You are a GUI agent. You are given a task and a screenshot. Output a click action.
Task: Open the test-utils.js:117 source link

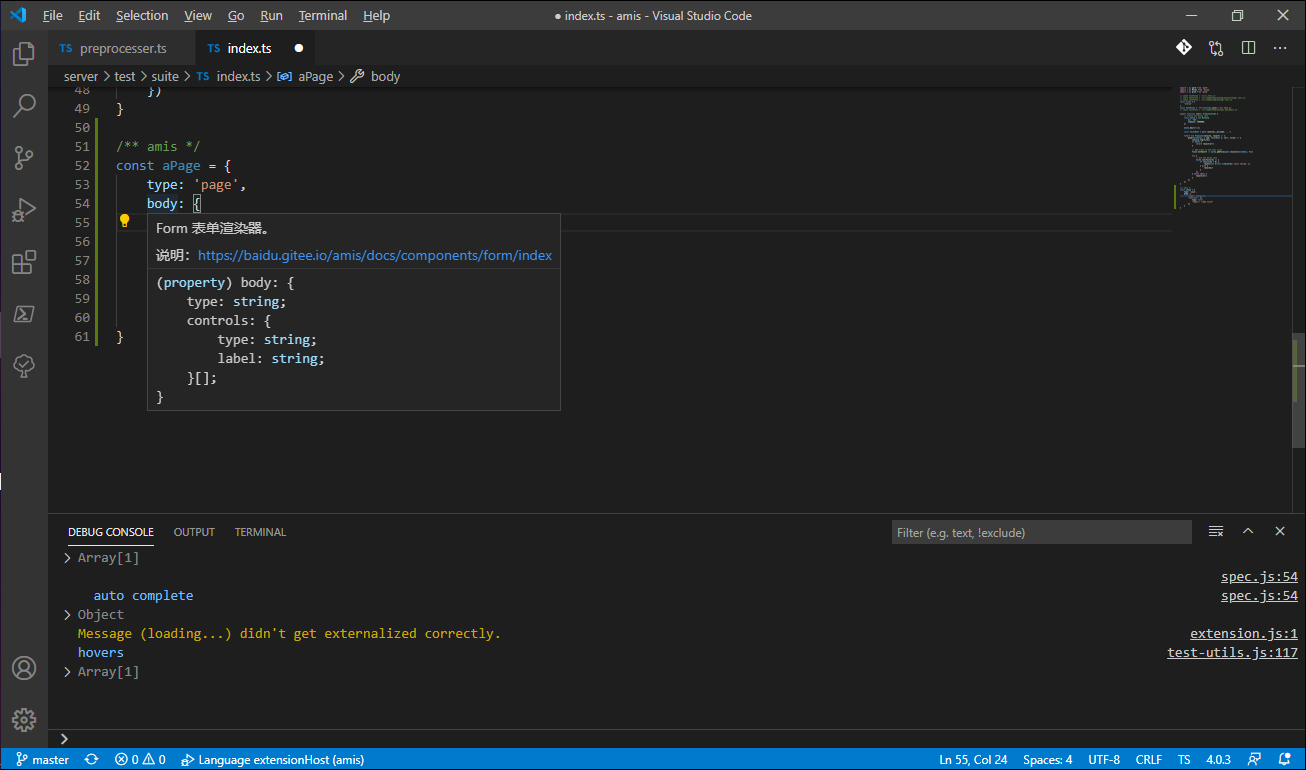1232,653
